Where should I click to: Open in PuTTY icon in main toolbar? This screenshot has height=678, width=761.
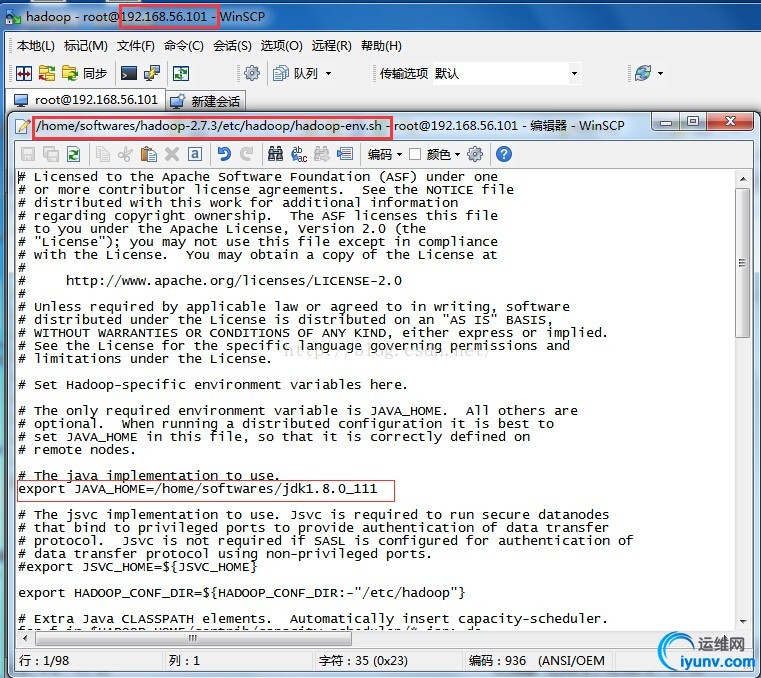(x=152, y=73)
